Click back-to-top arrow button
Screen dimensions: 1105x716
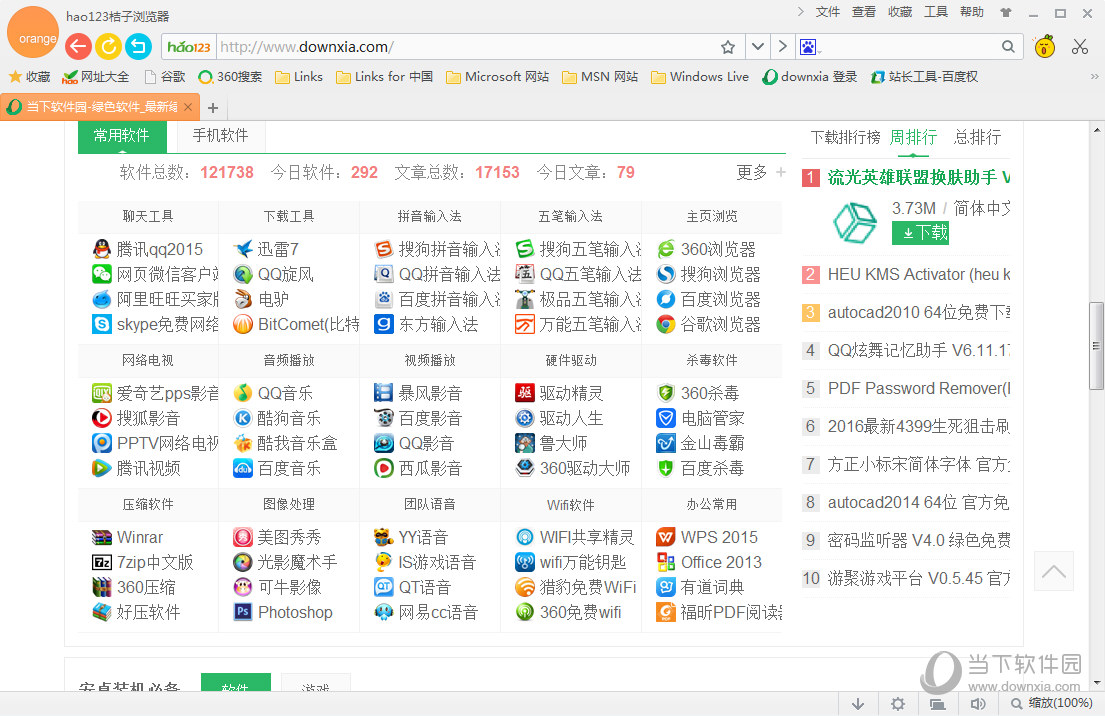(x=1054, y=571)
